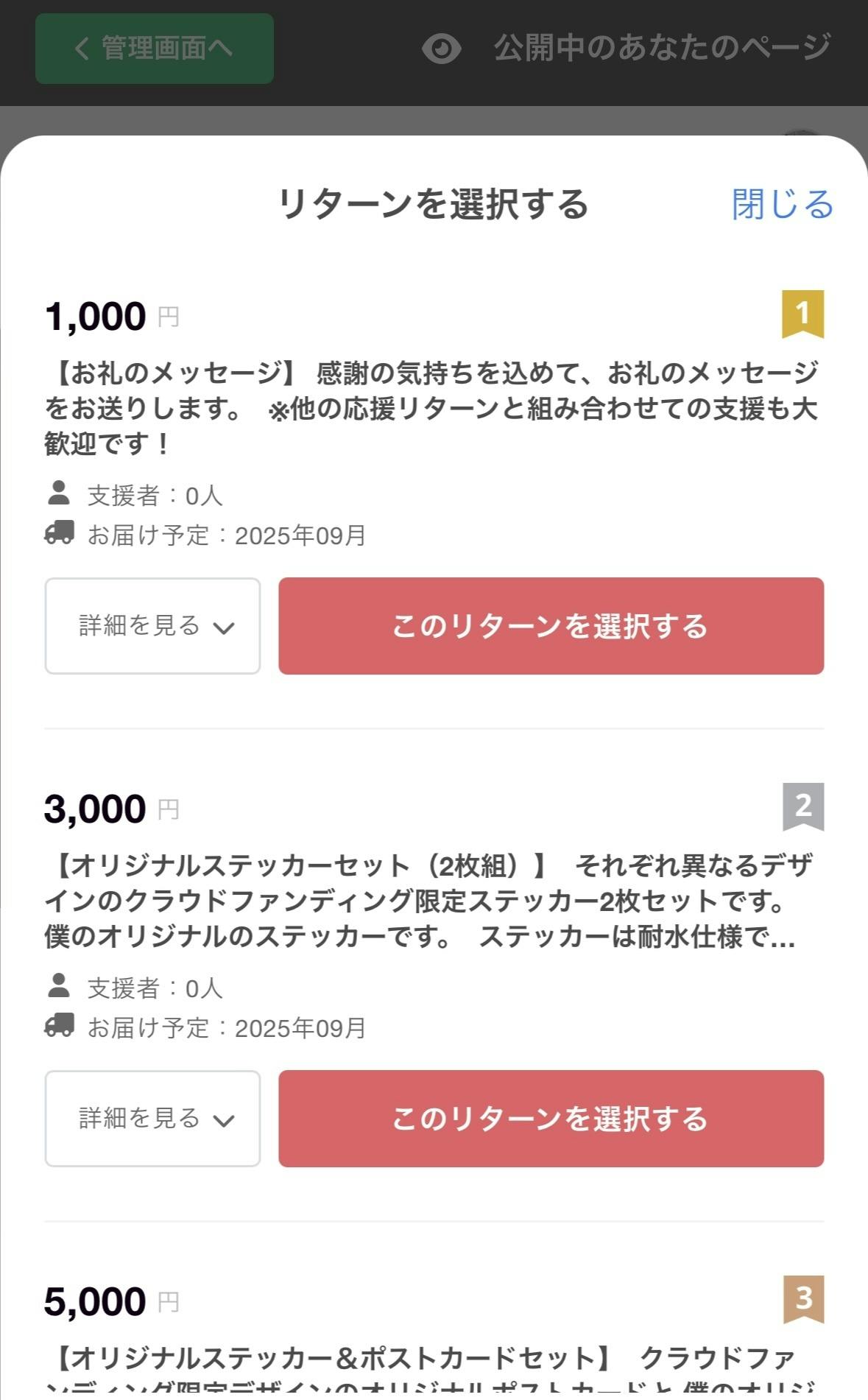Select the 3,000 yen return with red button

pos(551,1119)
